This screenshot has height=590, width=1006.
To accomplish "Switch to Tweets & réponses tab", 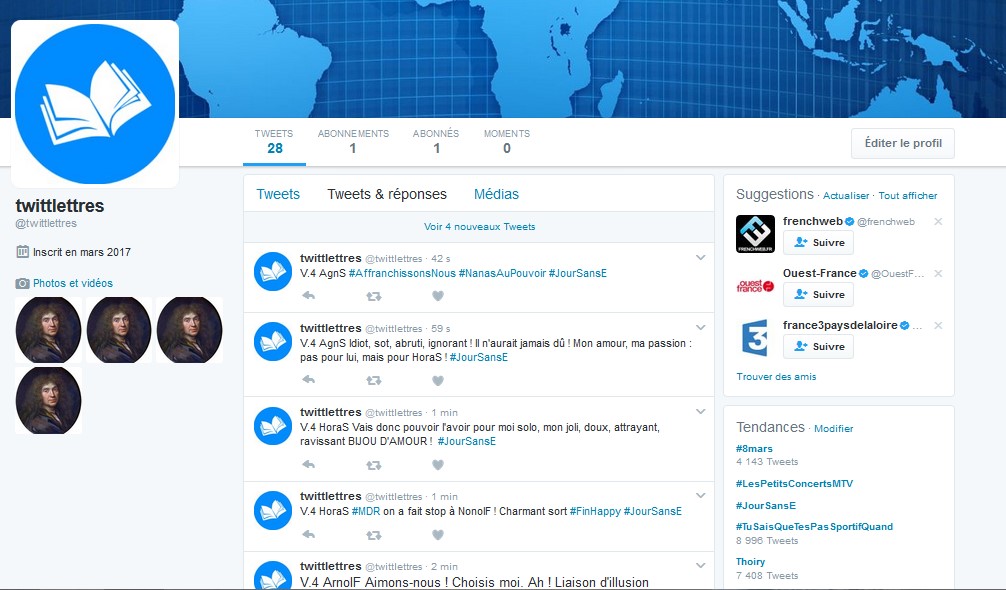I will click(x=387, y=194).
